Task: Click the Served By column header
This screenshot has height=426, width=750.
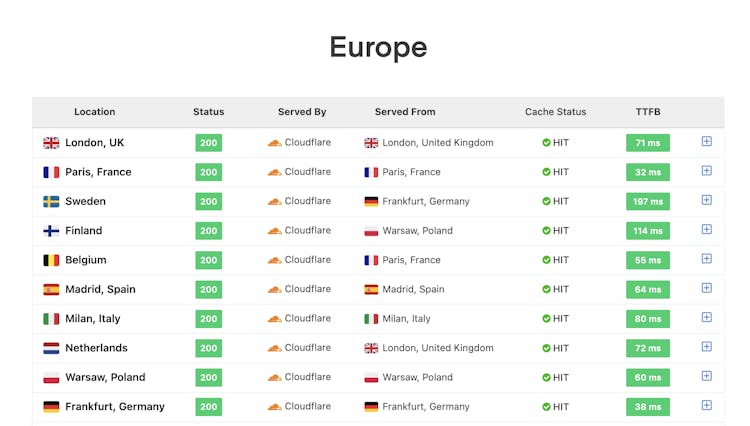Action: point(302,112)
